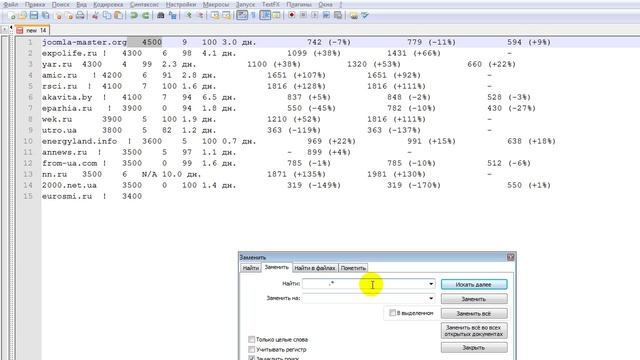Start macro recording with red dot
The image size is (640, 360).
click(291, 15)
